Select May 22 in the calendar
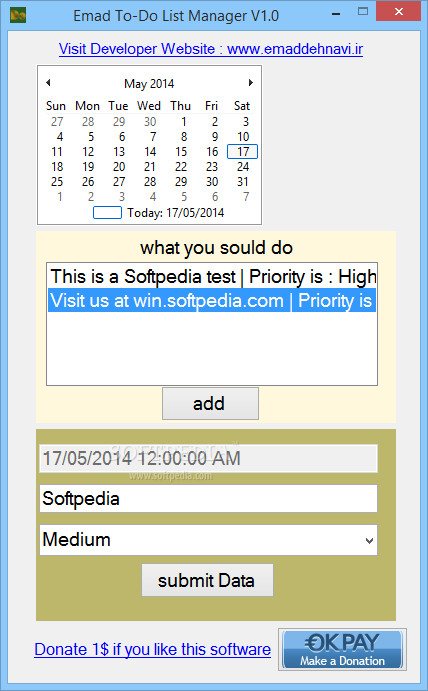The height and width of the screenshot is (691, 428). [181, 167]
